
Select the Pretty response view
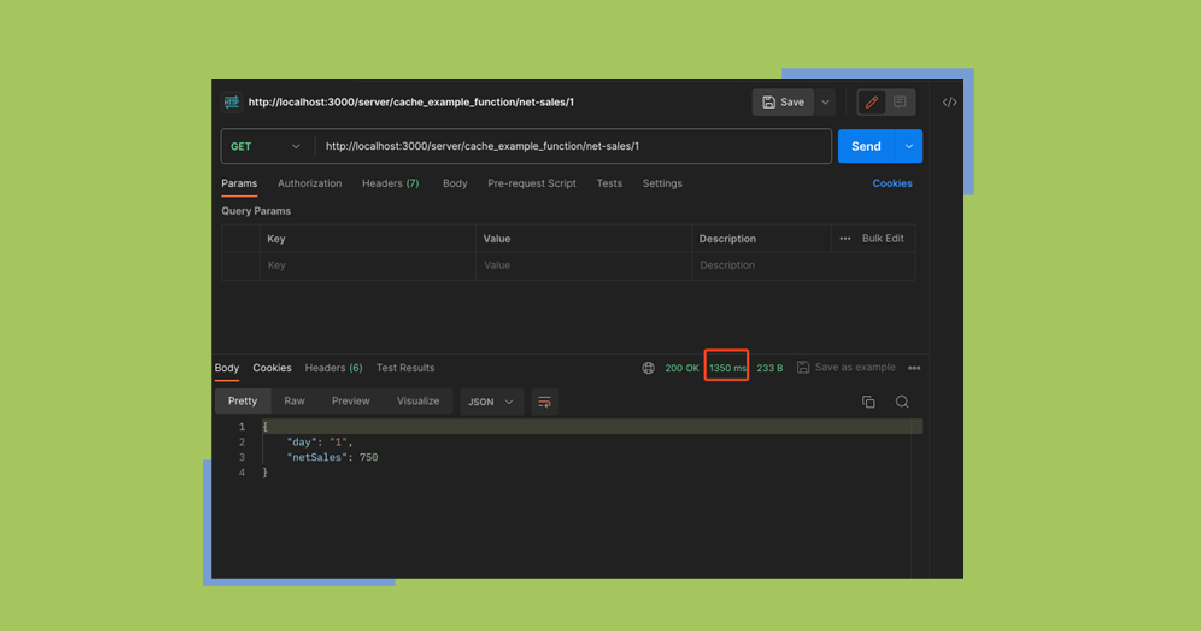pos(242,402)
